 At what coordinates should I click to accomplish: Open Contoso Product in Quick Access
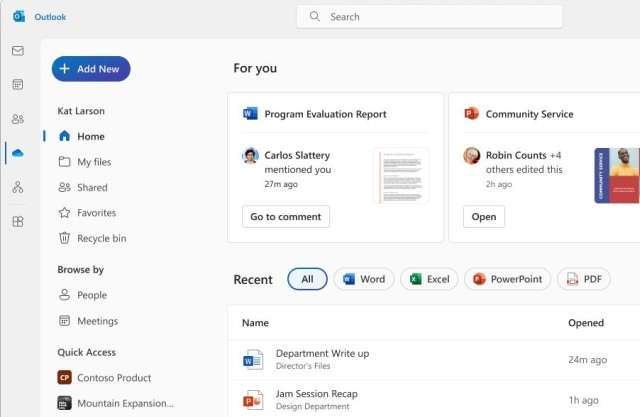[x=114, y=378]
